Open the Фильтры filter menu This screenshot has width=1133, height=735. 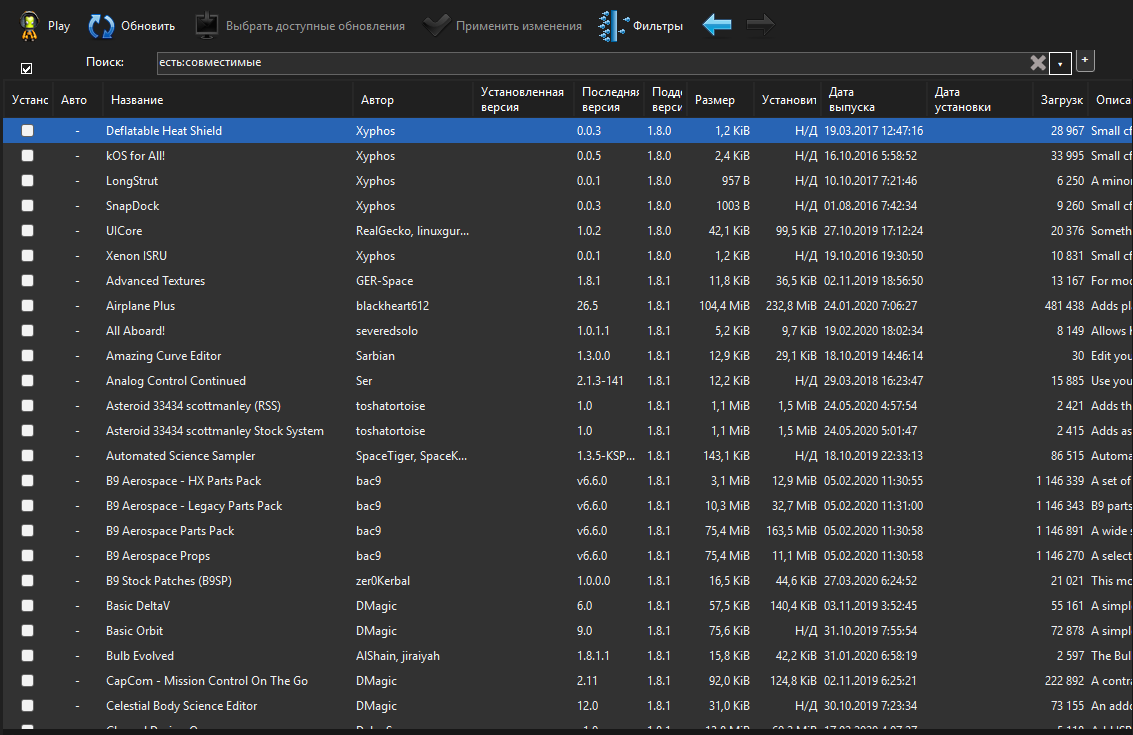point(640,26)
